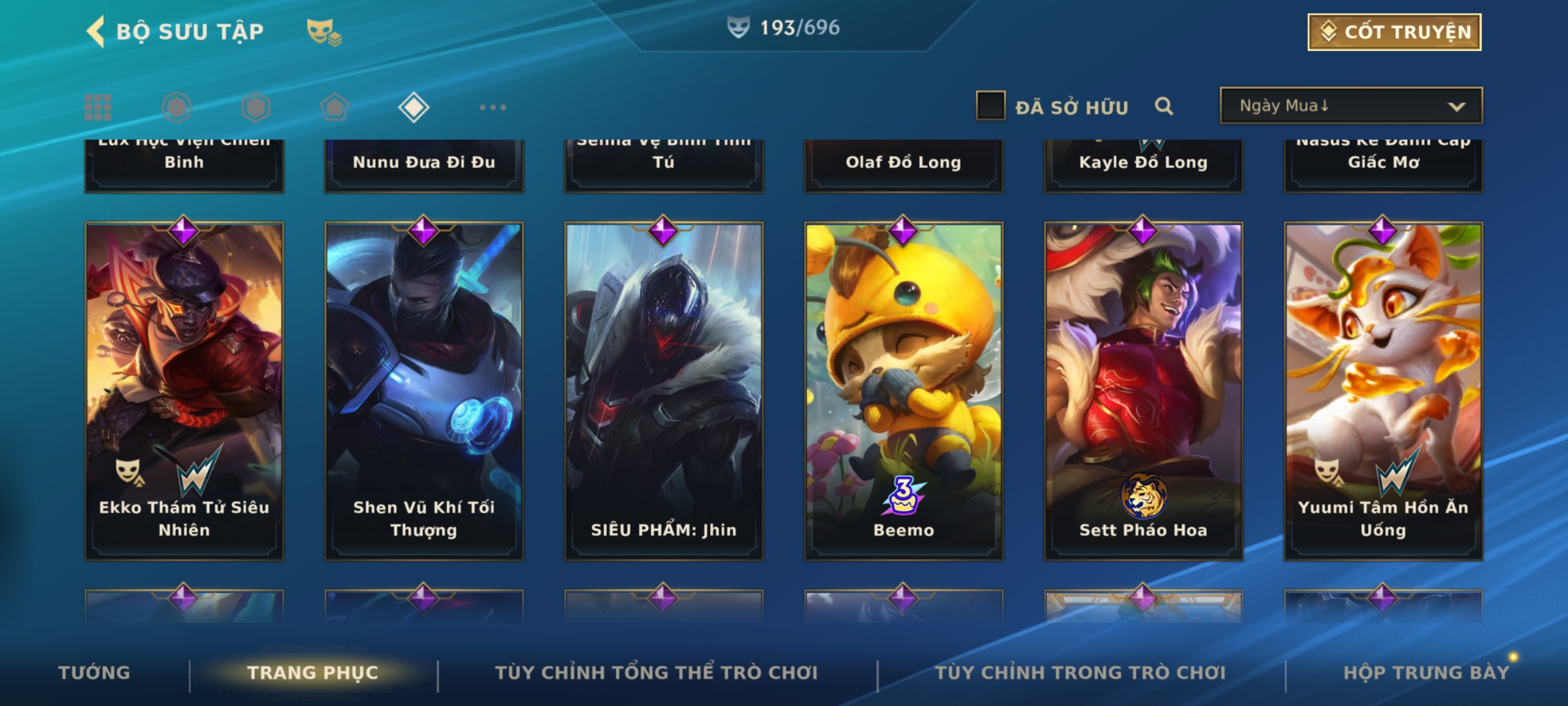Screen dimensions: 1568x706
Task: Select the diamond rarity filter
Action: tap(414, 107)
